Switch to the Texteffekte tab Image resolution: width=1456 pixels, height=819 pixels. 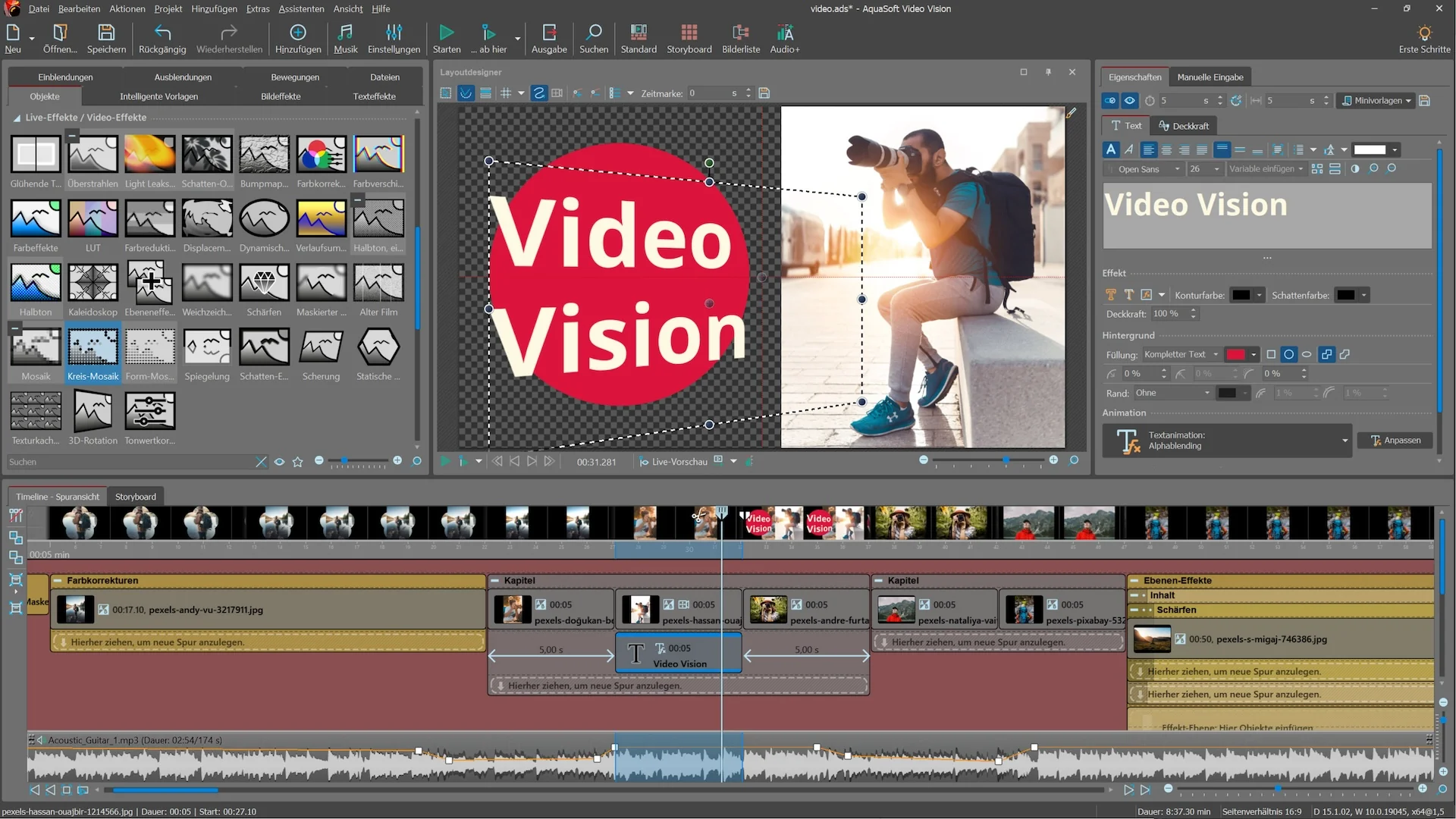coord(374,96)
